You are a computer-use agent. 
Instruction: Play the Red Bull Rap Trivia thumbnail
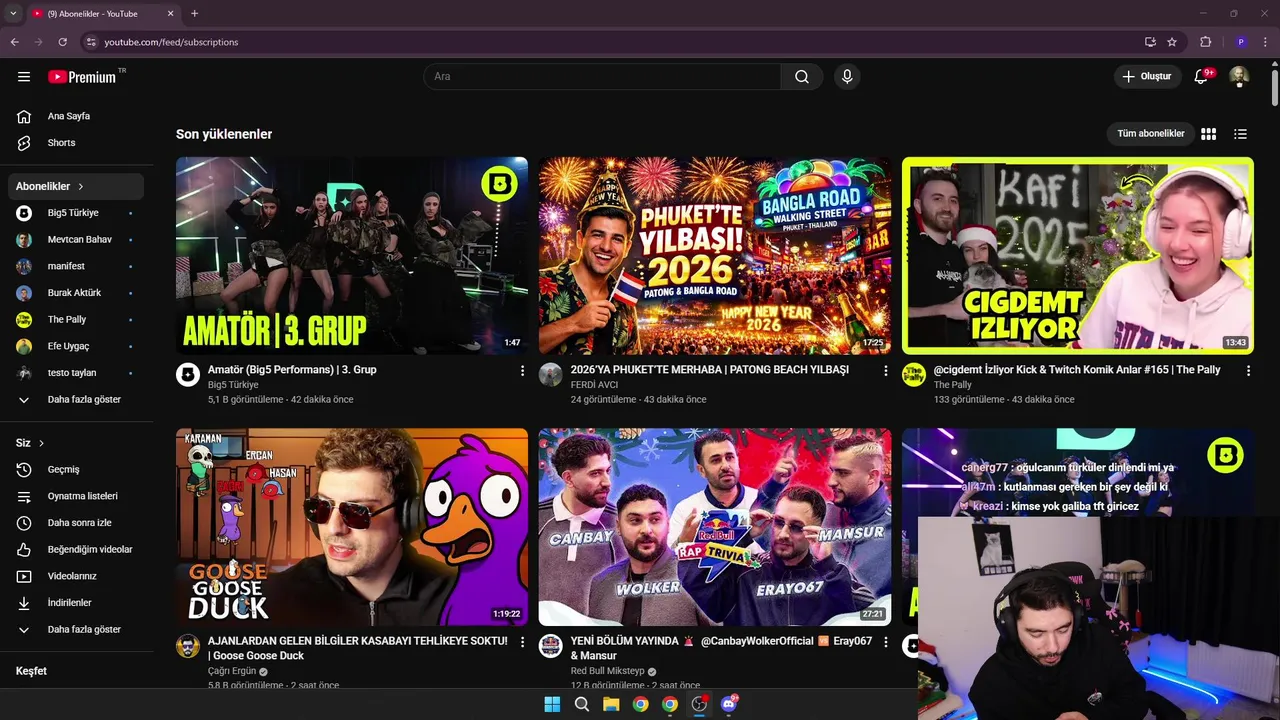(x=715, y=527)
